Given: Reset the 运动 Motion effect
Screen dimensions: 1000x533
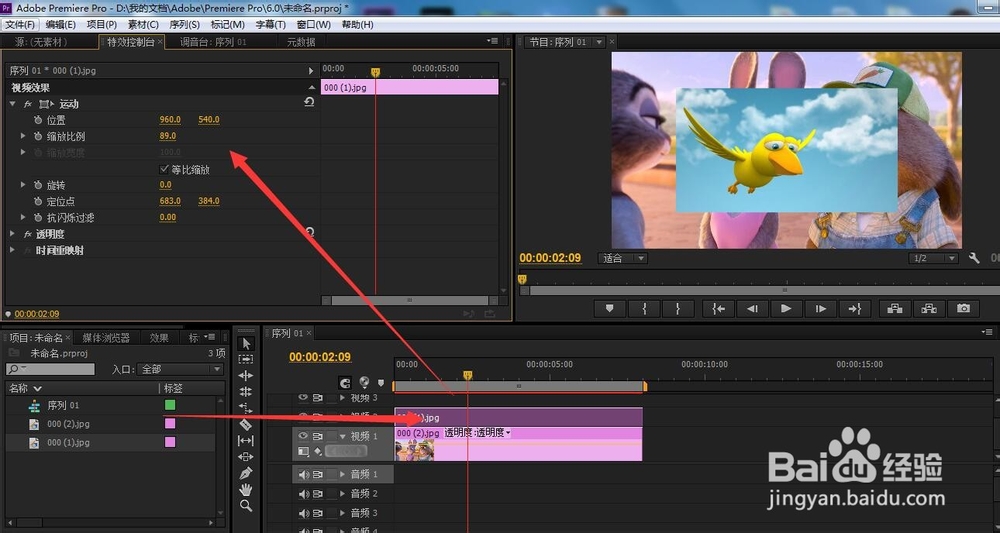Looking at the screenshot, I should point(309,102).
